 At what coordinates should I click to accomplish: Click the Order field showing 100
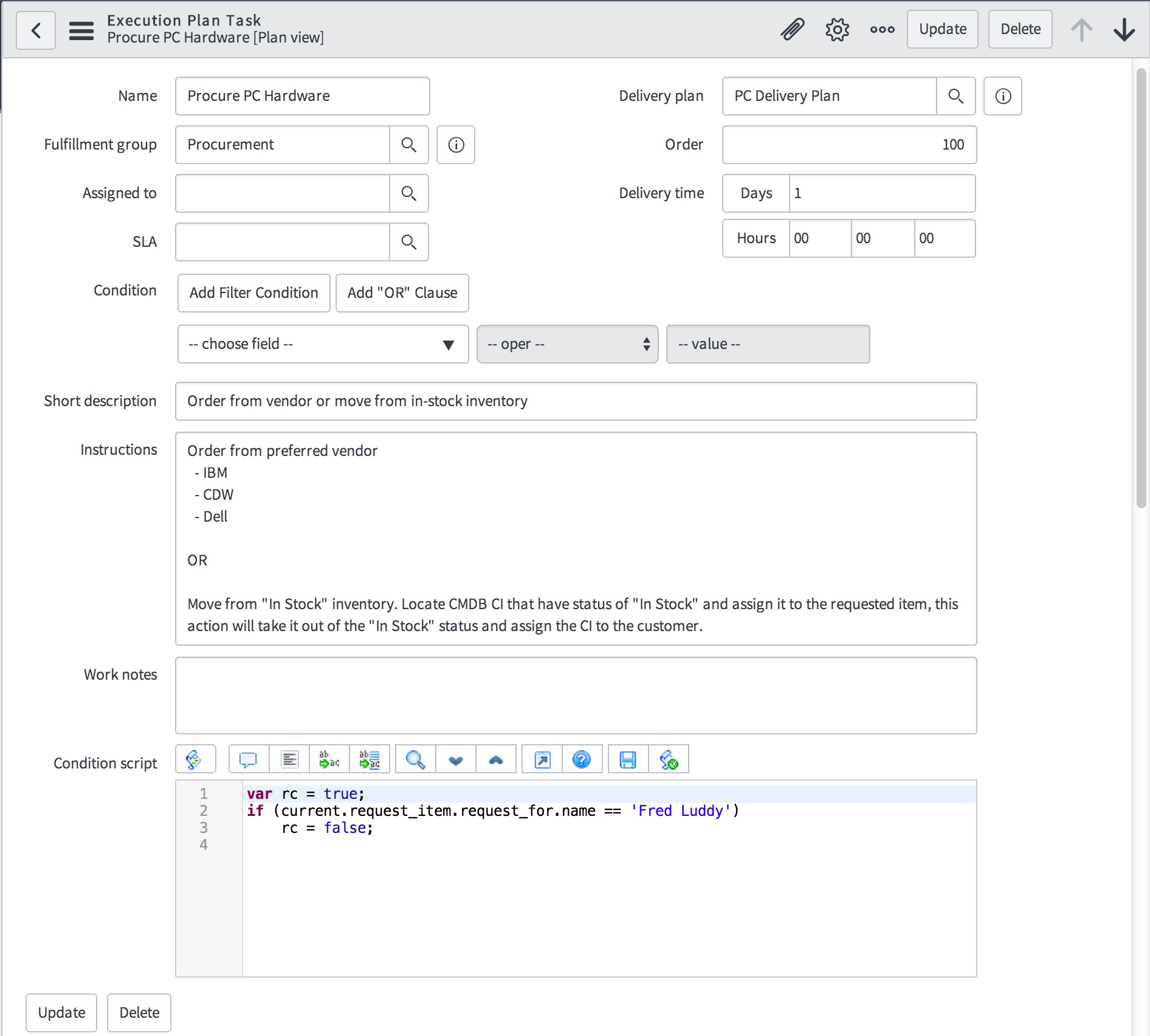[849, 145]
